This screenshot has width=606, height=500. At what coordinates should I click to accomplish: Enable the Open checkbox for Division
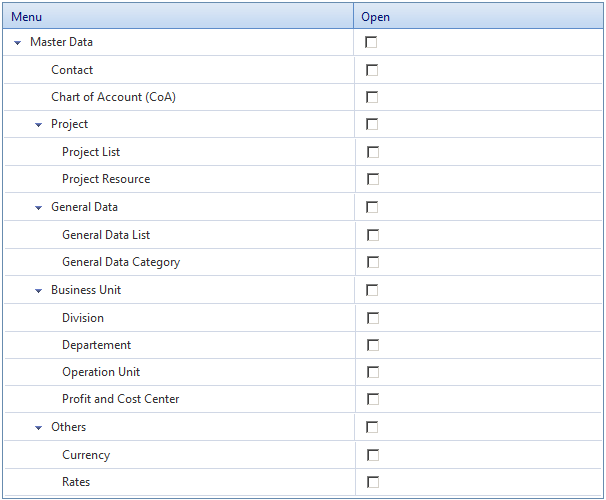(x=373, y=318)
